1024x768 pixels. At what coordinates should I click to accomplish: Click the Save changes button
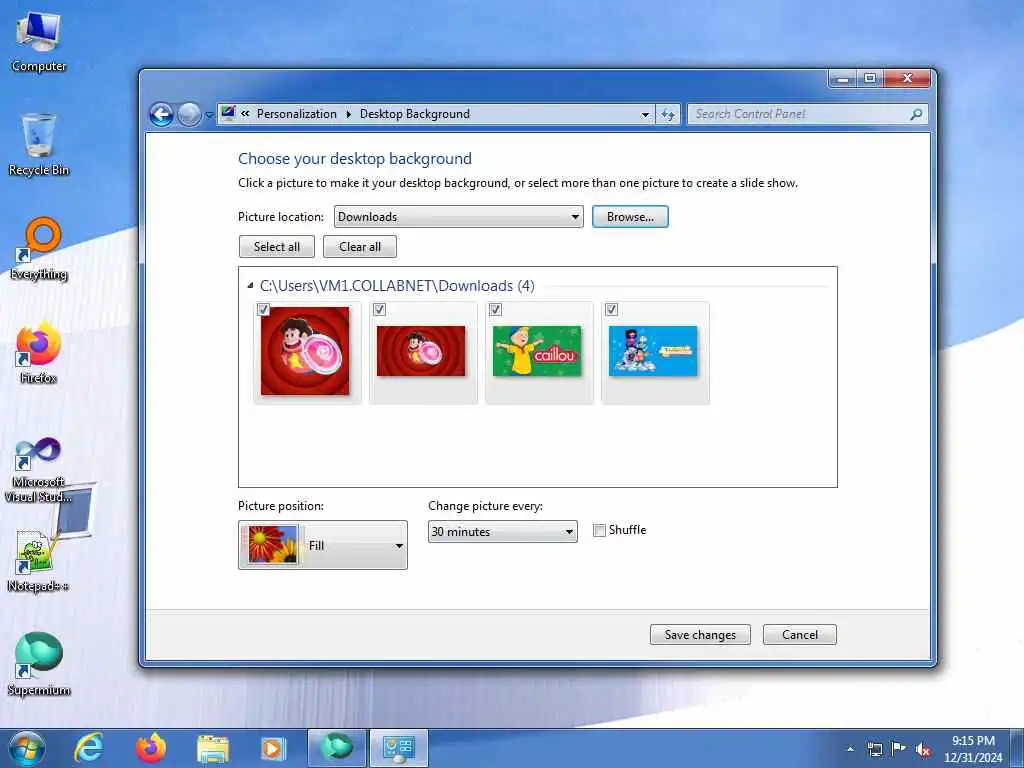click(700, 635)
